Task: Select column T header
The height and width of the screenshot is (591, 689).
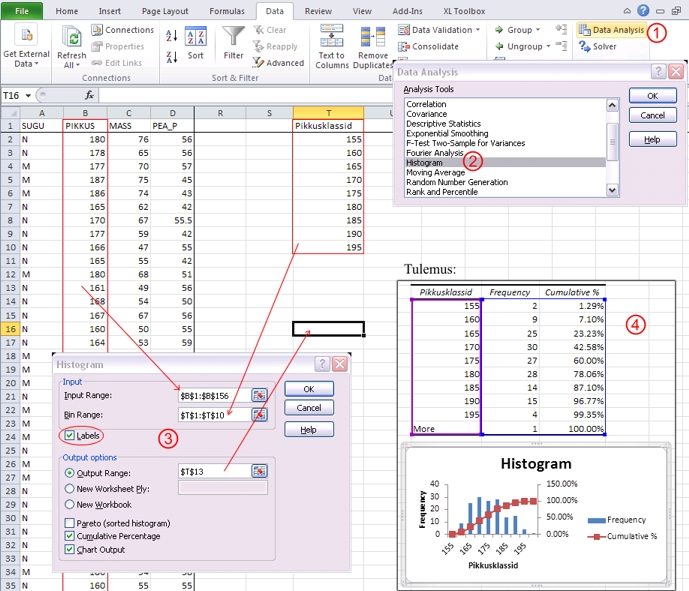Action: pyautogui.click(x=328, y=112)
